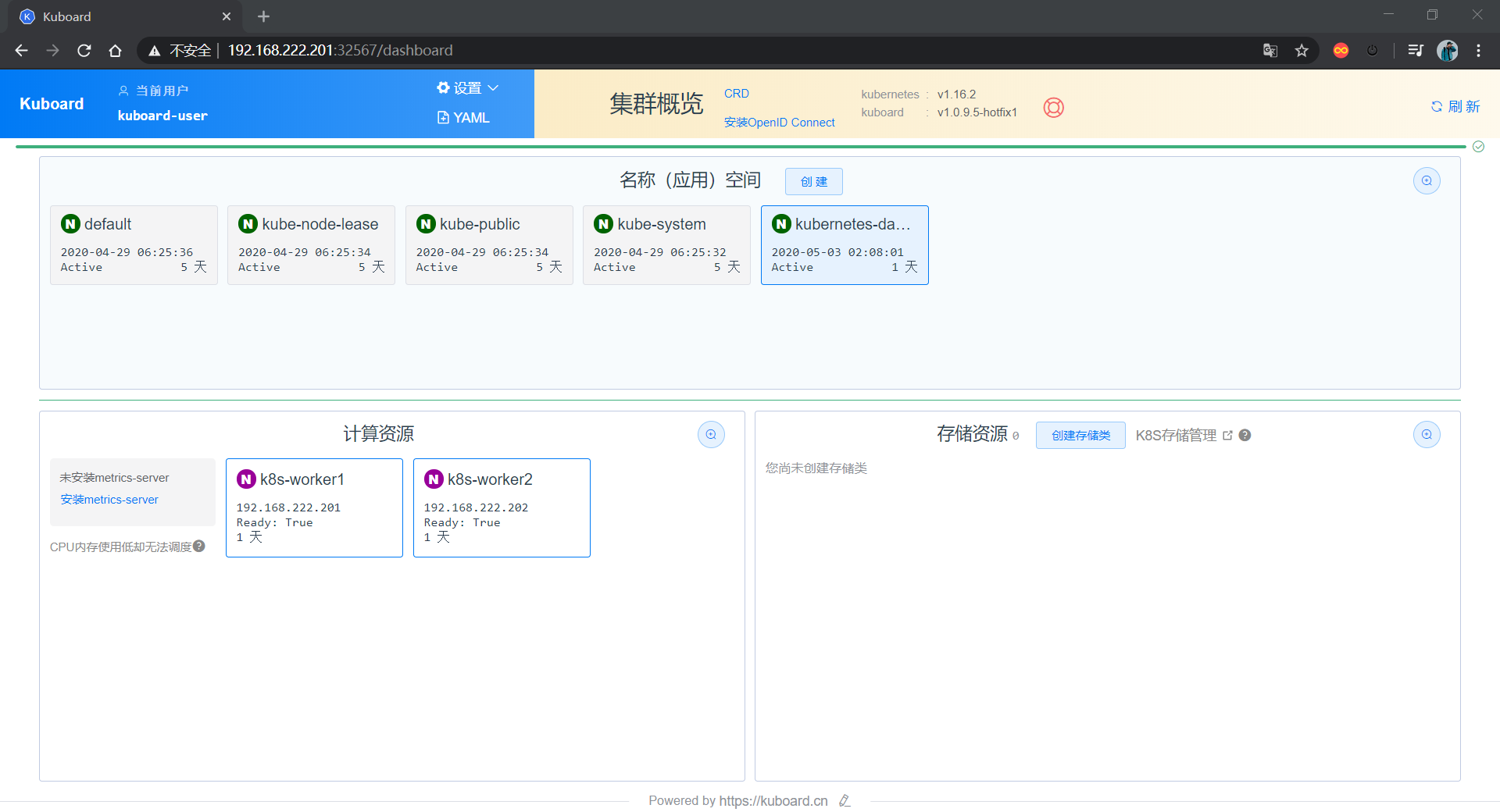The image size is (1500, 812).
Task: Click the browser back arrow
Action: pyautogui.click(x=21, y=51)
